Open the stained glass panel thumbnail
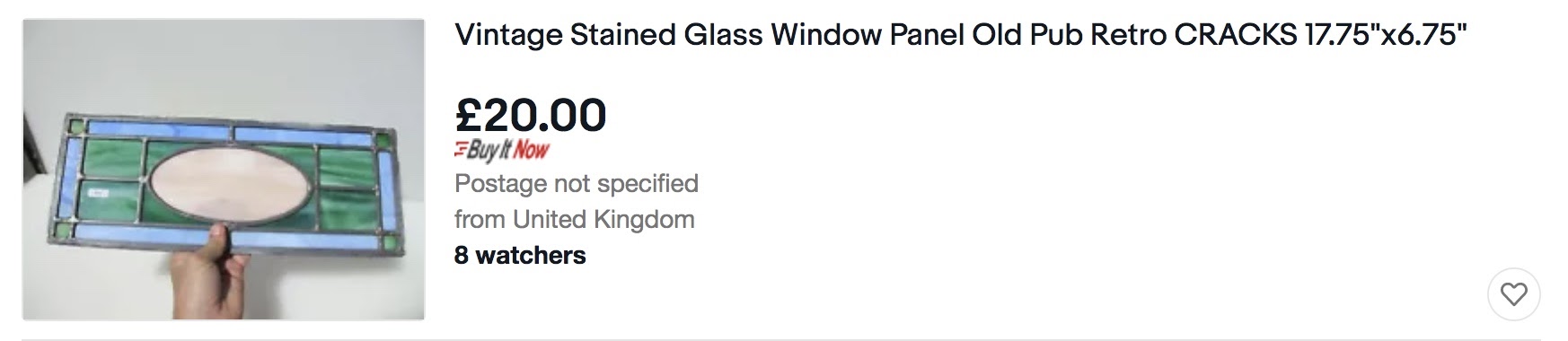1568x341 pixels. point(224,170)
